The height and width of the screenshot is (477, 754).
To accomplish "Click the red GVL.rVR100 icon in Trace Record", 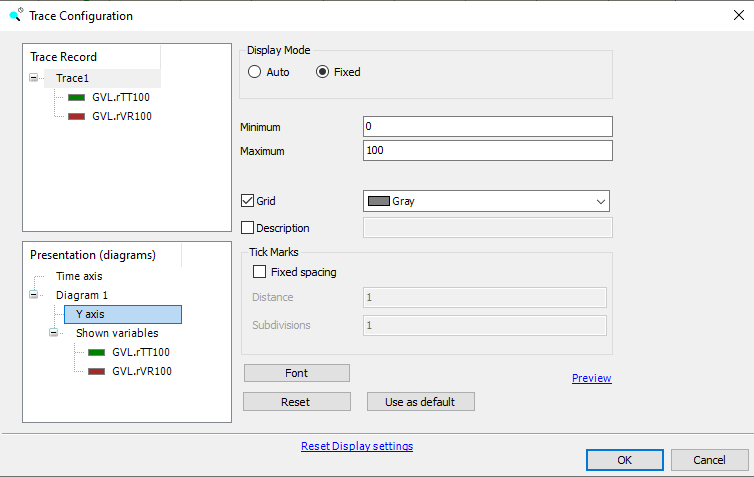I will point(76,117).
